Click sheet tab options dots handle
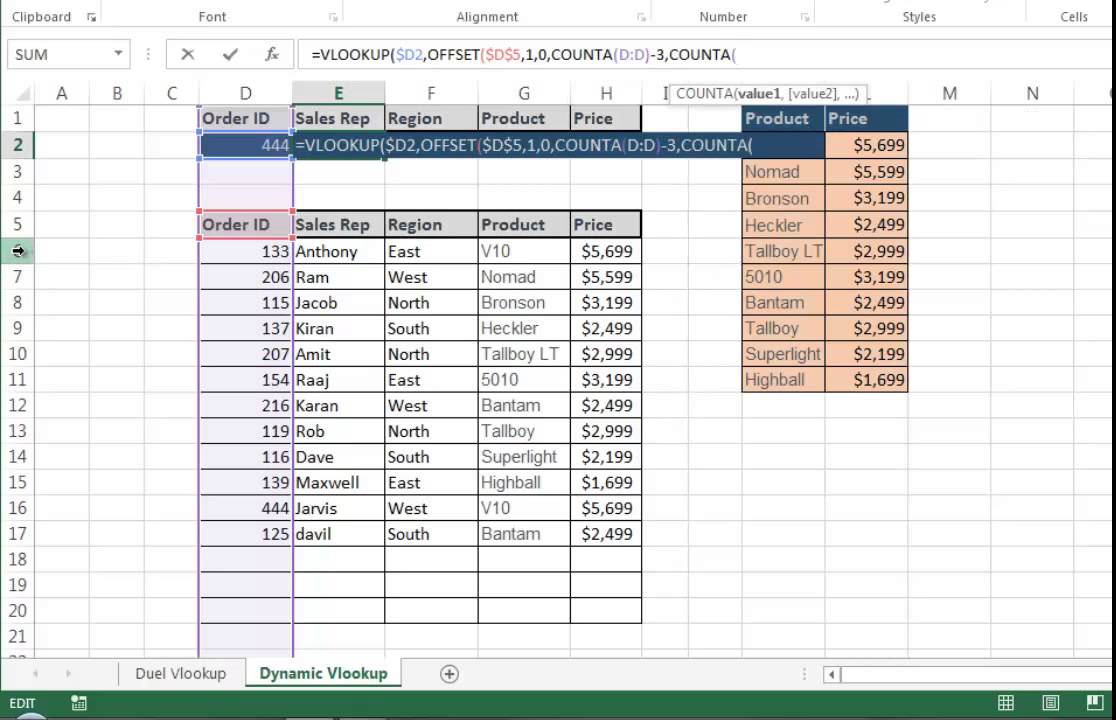Screen dimensions: 1116x720 [804, 674]
